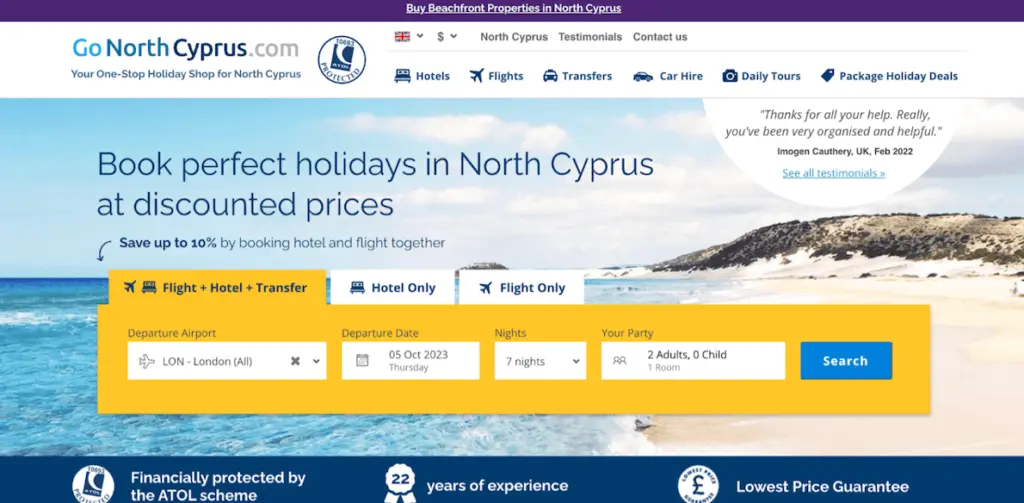
Task: Click the tag icon for Package Holiday Deals
Action: coord(827,76)
